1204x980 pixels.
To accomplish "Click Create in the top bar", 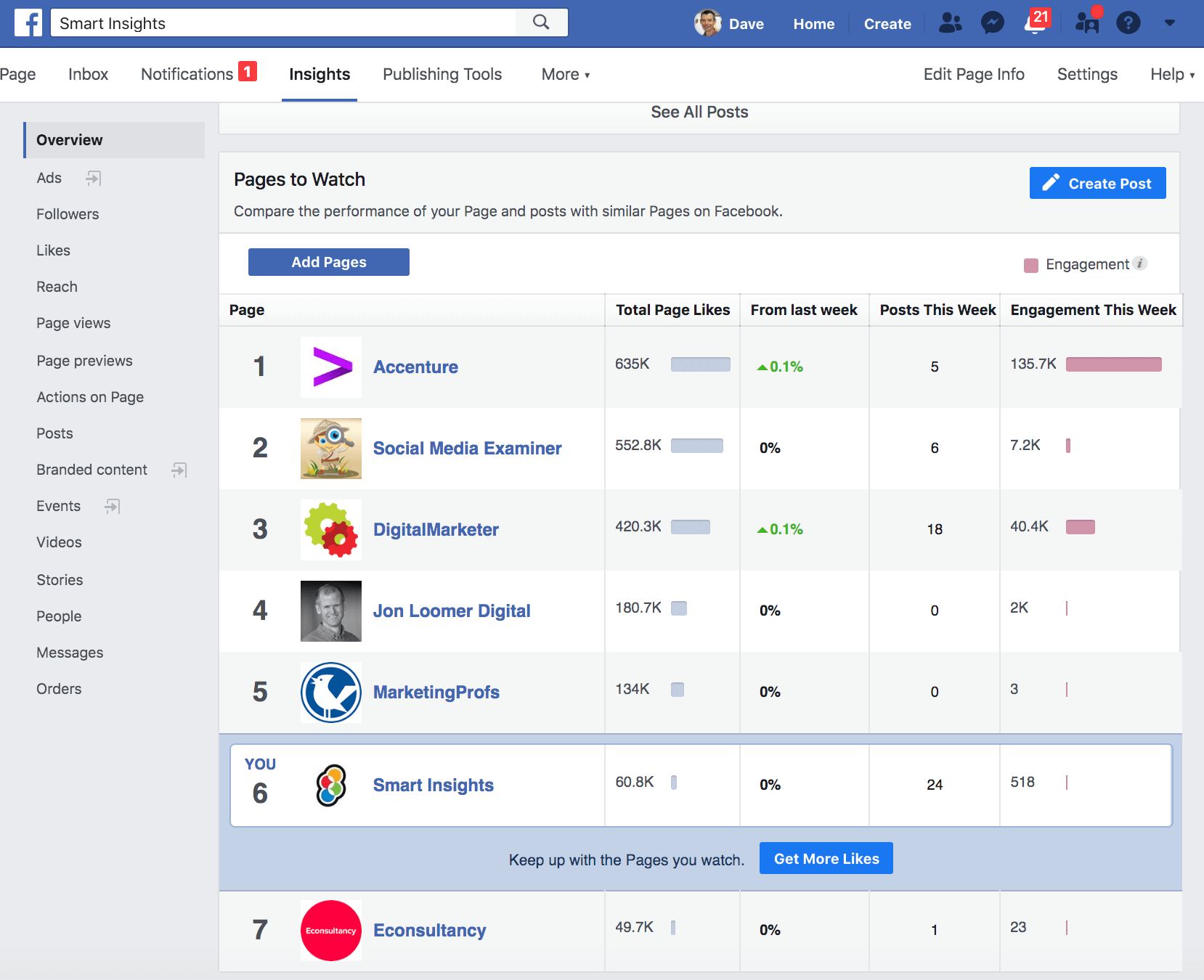I will point(887,23).
